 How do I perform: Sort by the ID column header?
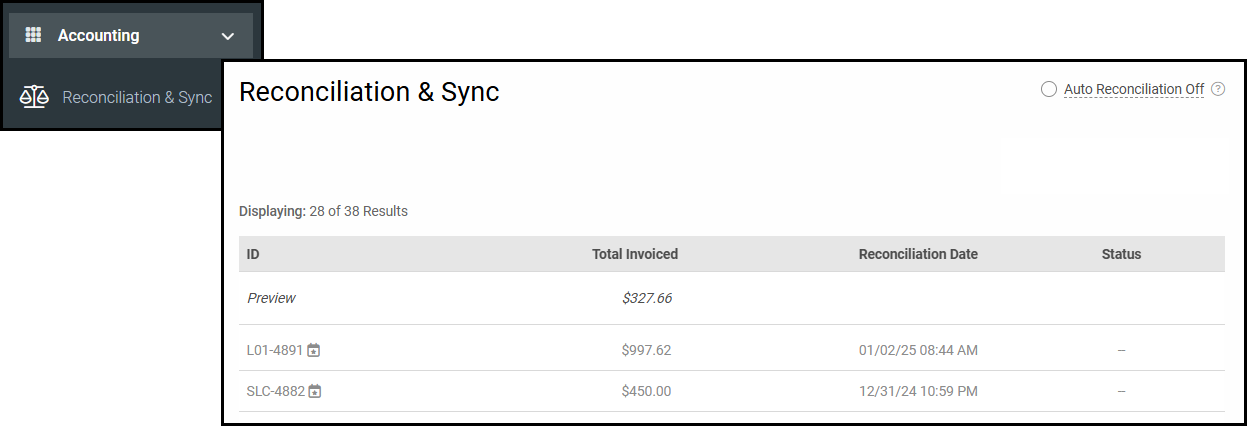253,254
